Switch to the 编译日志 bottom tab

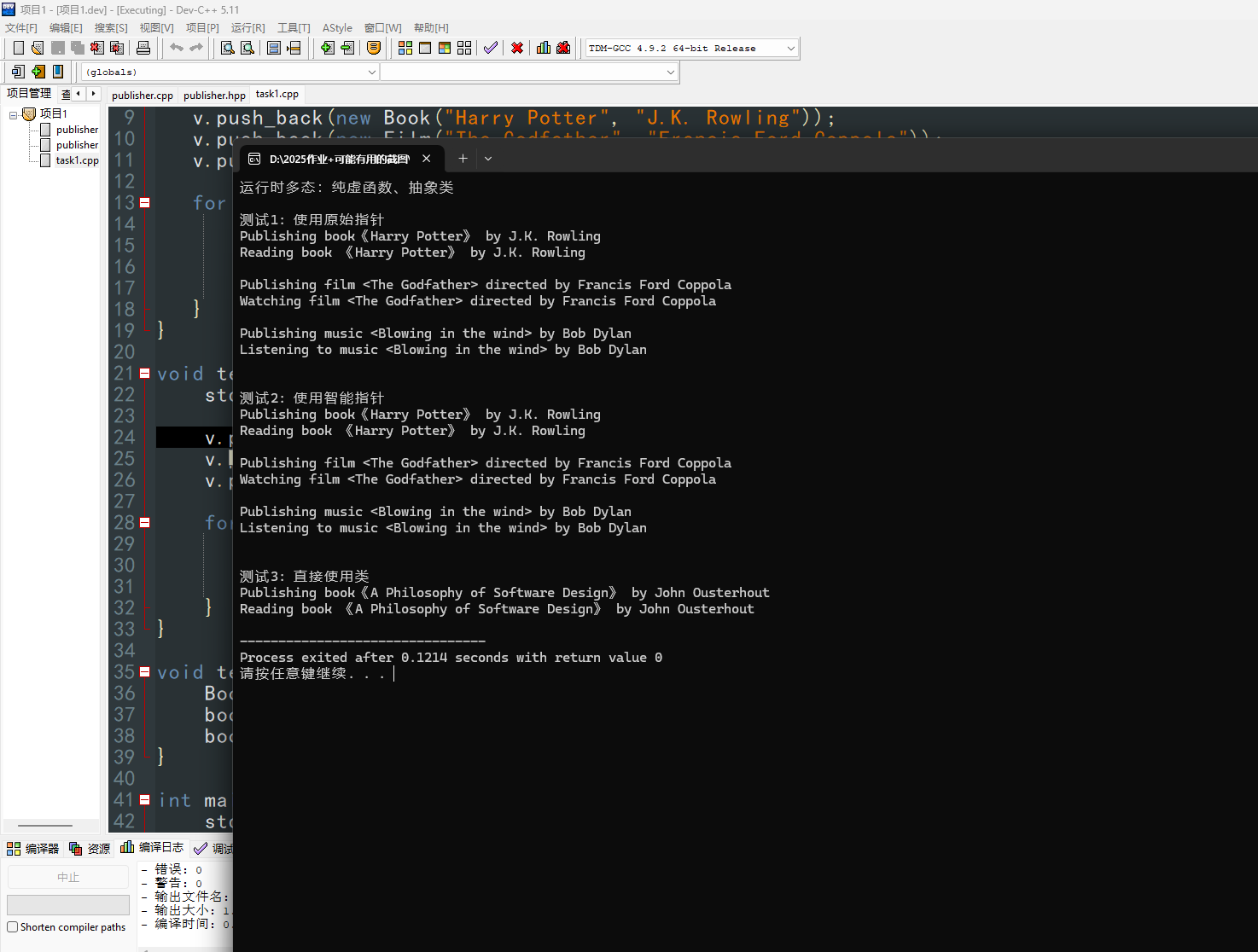pyautogui.click(x=152, y=848)
